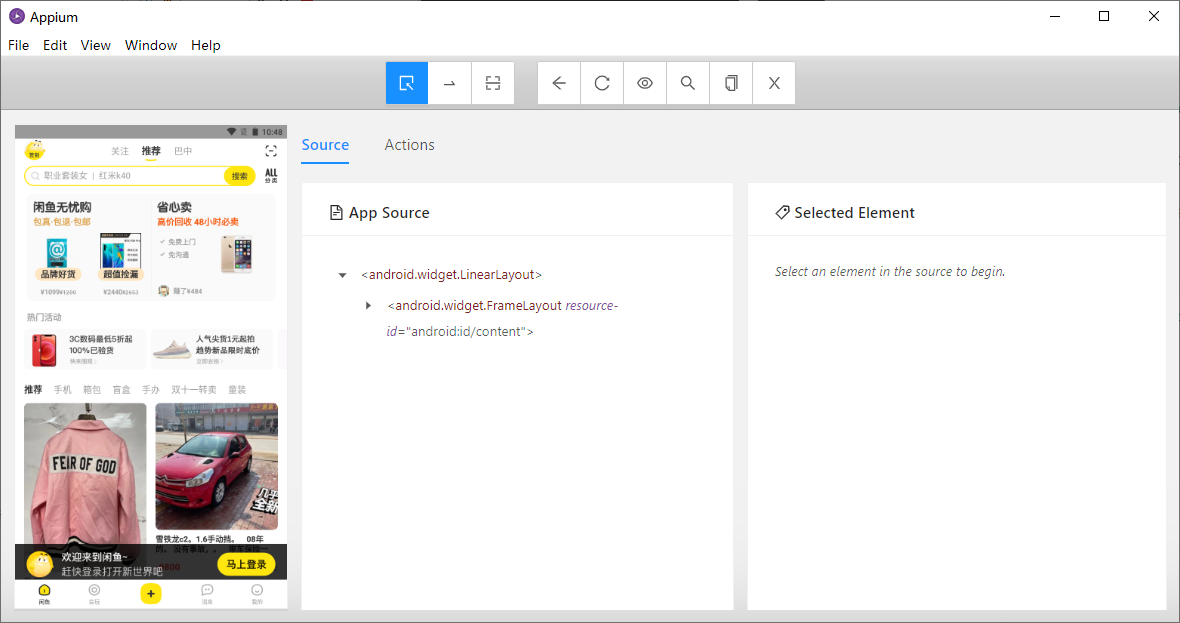The height and width of the screenshot is (623, 1180).
Task: Open the Source tab
Action: [x=325, y=145]
